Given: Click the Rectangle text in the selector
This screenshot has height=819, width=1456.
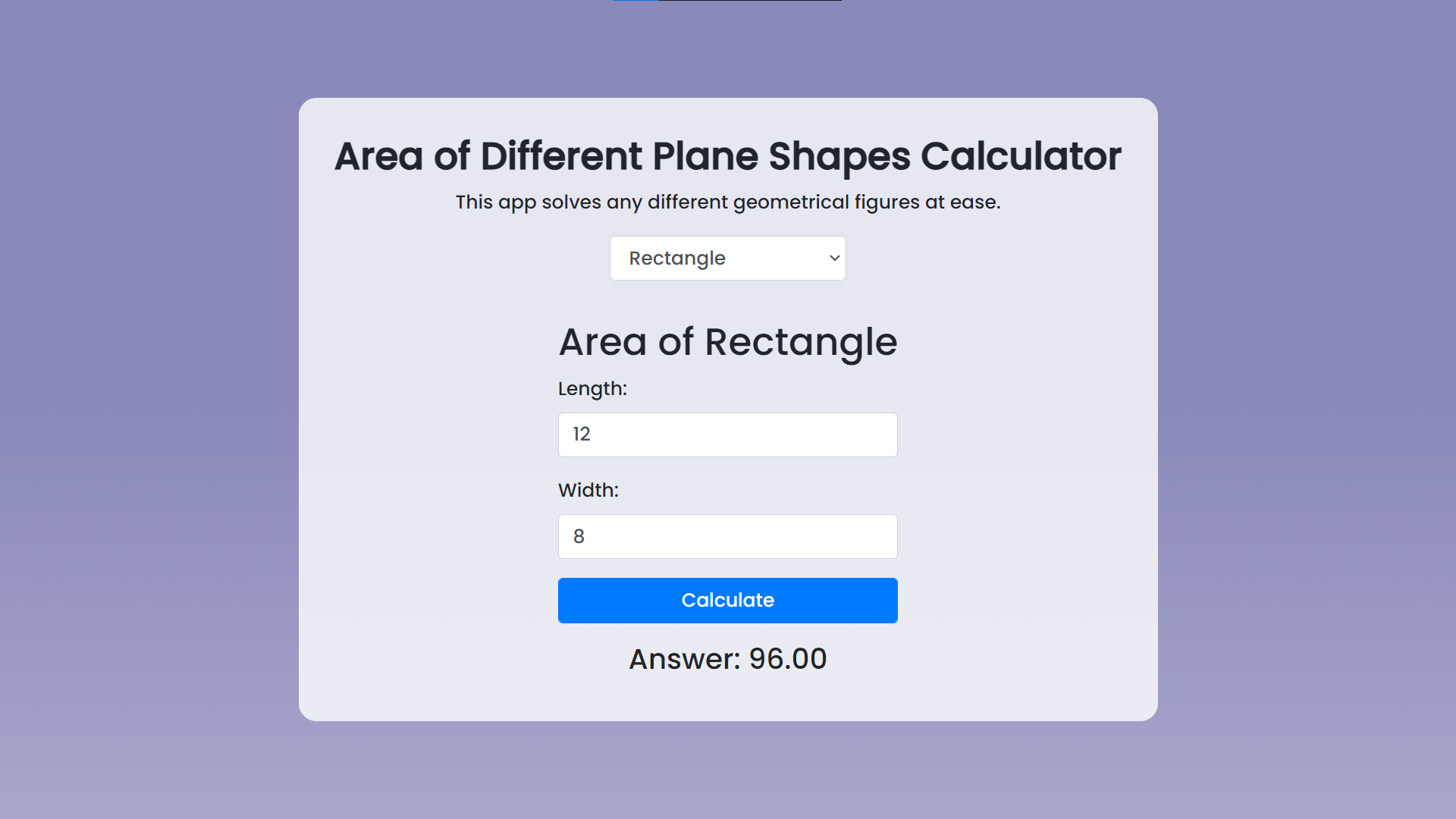Looking at the screenshot, I should (677, 259).
